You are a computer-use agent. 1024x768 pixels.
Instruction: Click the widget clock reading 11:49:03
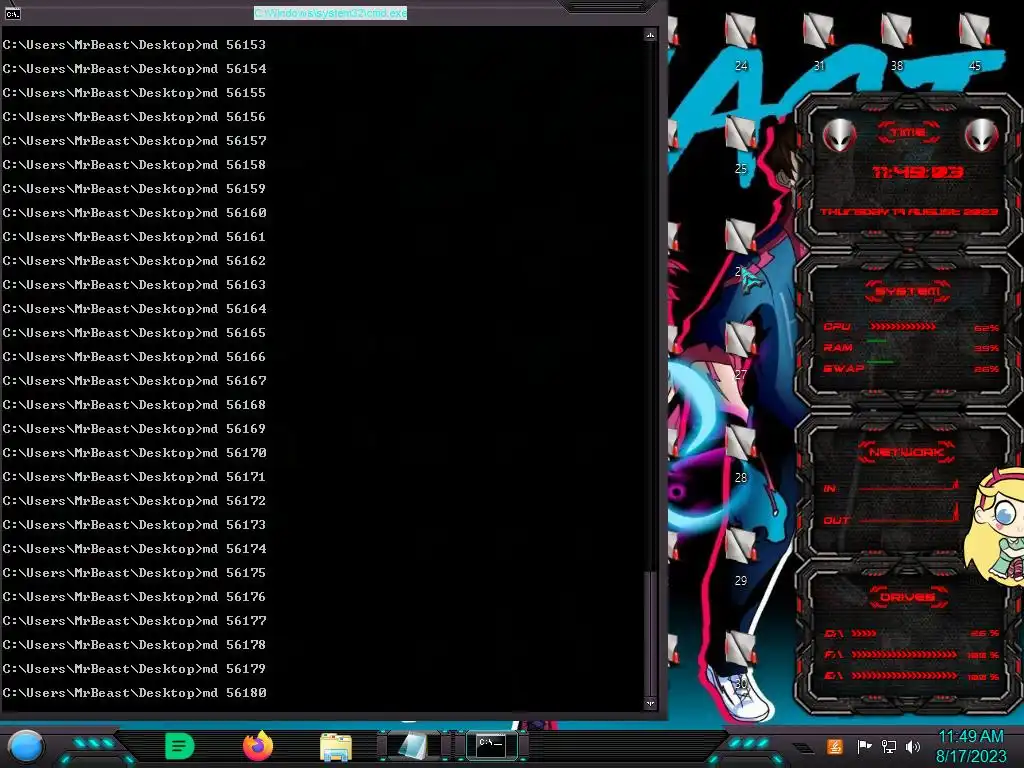[x=918, y=172]
